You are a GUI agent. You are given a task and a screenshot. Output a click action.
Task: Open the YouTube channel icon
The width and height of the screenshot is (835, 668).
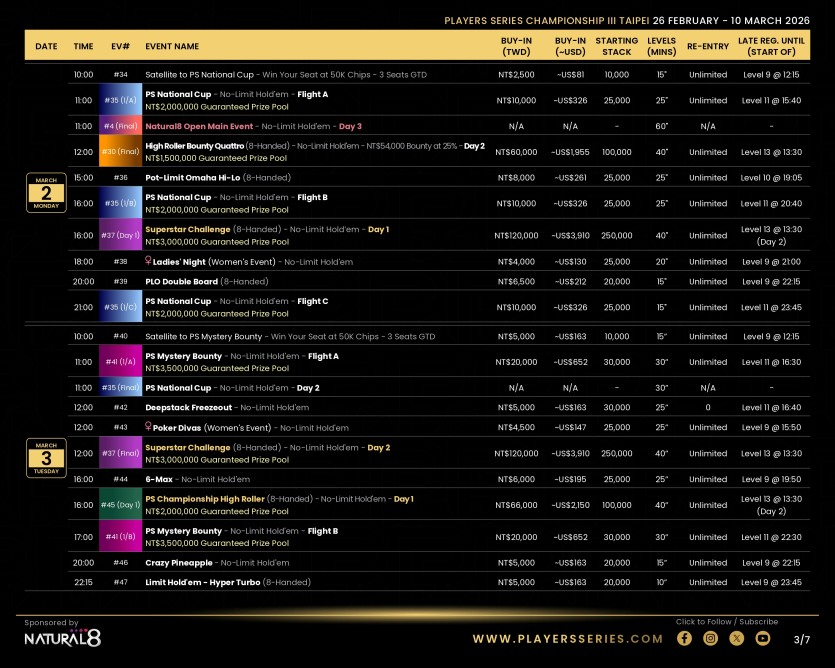point(763,638)
